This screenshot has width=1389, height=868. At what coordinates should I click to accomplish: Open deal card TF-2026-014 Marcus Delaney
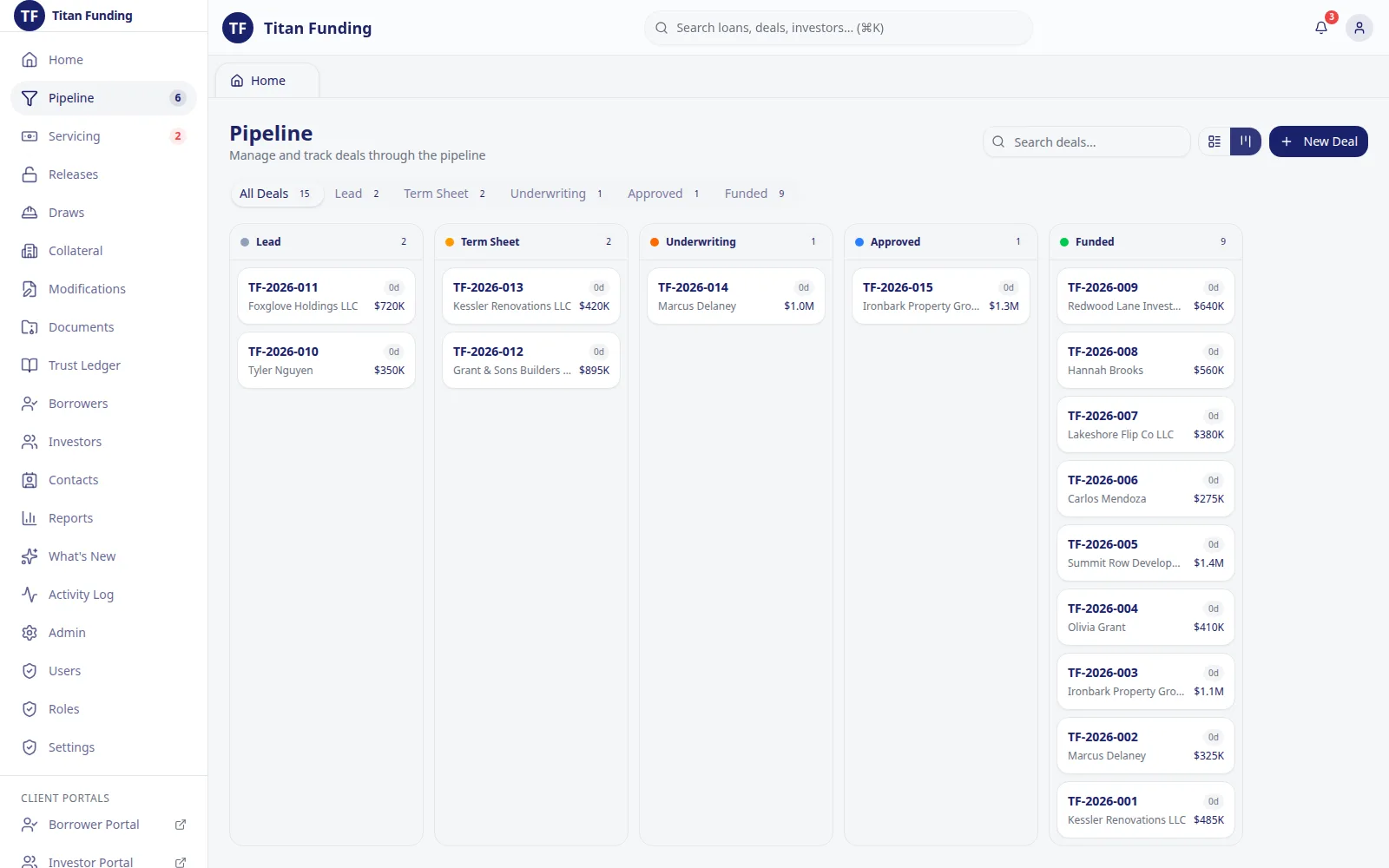(736, 296)
